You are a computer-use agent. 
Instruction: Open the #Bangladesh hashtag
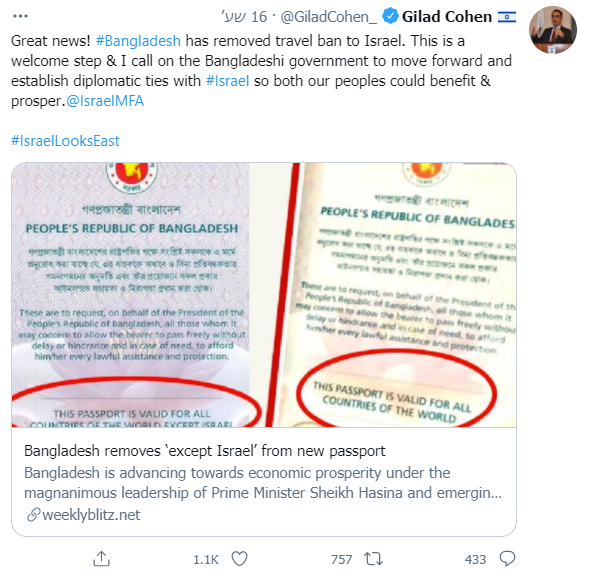(138, 41)
